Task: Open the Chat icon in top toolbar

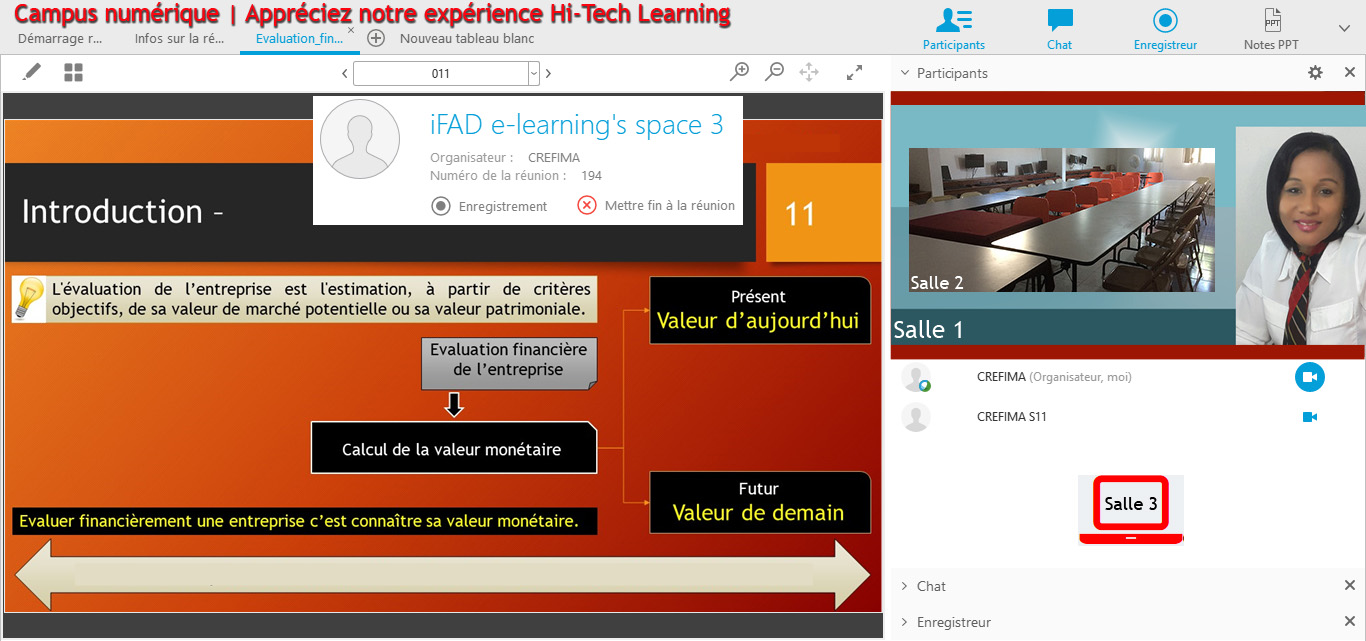Action: 1059,28
